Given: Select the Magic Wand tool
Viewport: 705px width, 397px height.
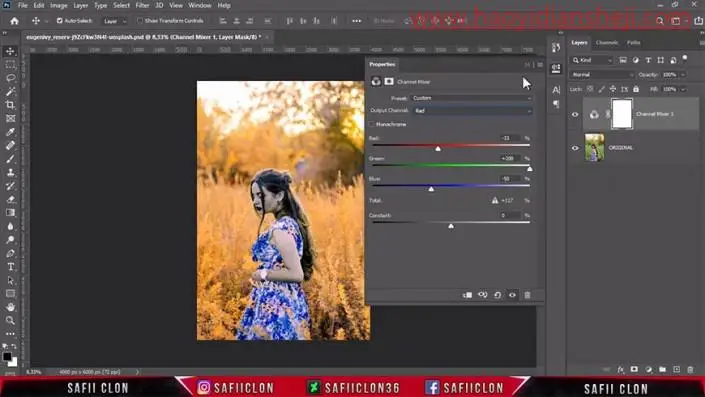Looking at the screenshot, I should [x=10, y=92].
